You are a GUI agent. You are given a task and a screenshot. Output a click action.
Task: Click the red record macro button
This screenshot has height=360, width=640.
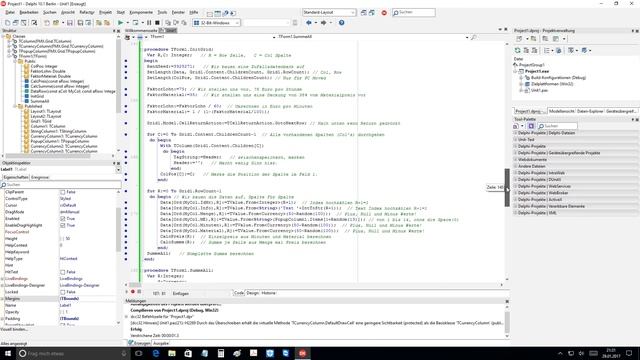click(133, 292)
